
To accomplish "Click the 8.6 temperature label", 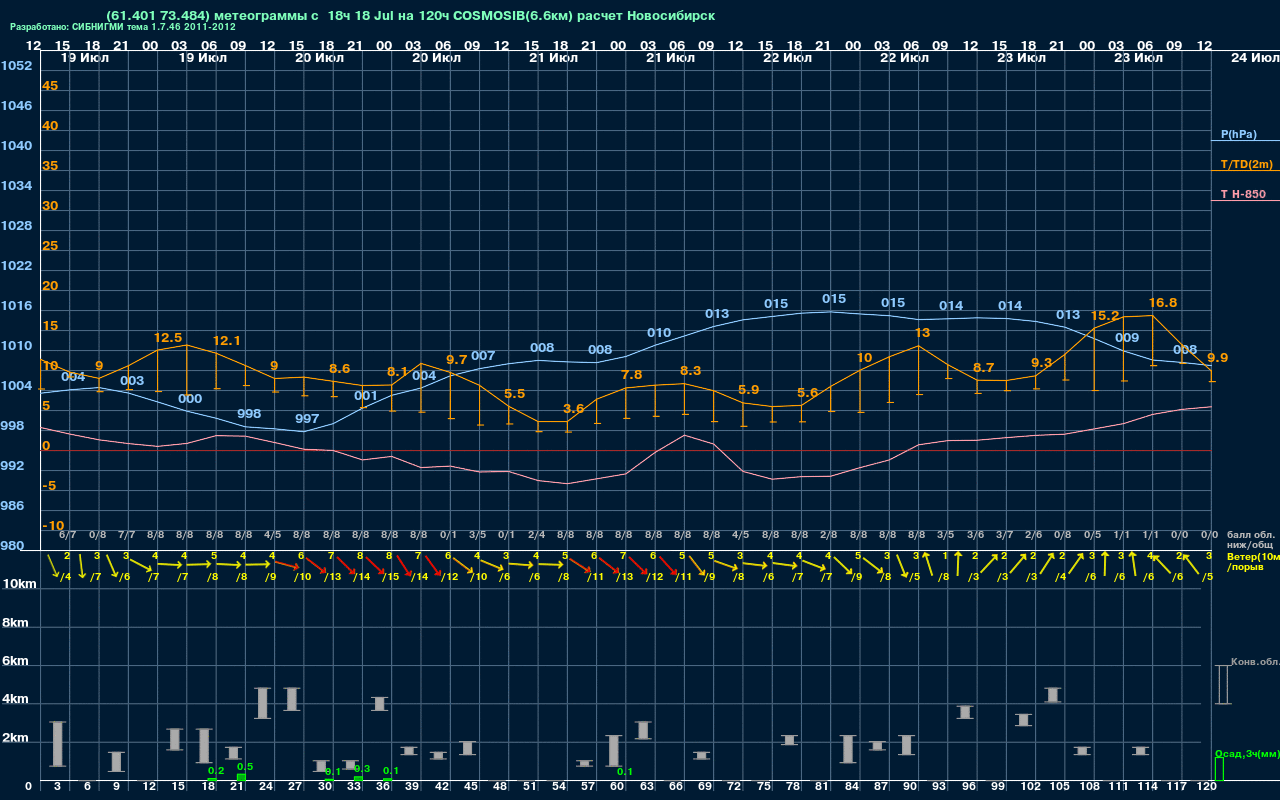I will point(340,369).
